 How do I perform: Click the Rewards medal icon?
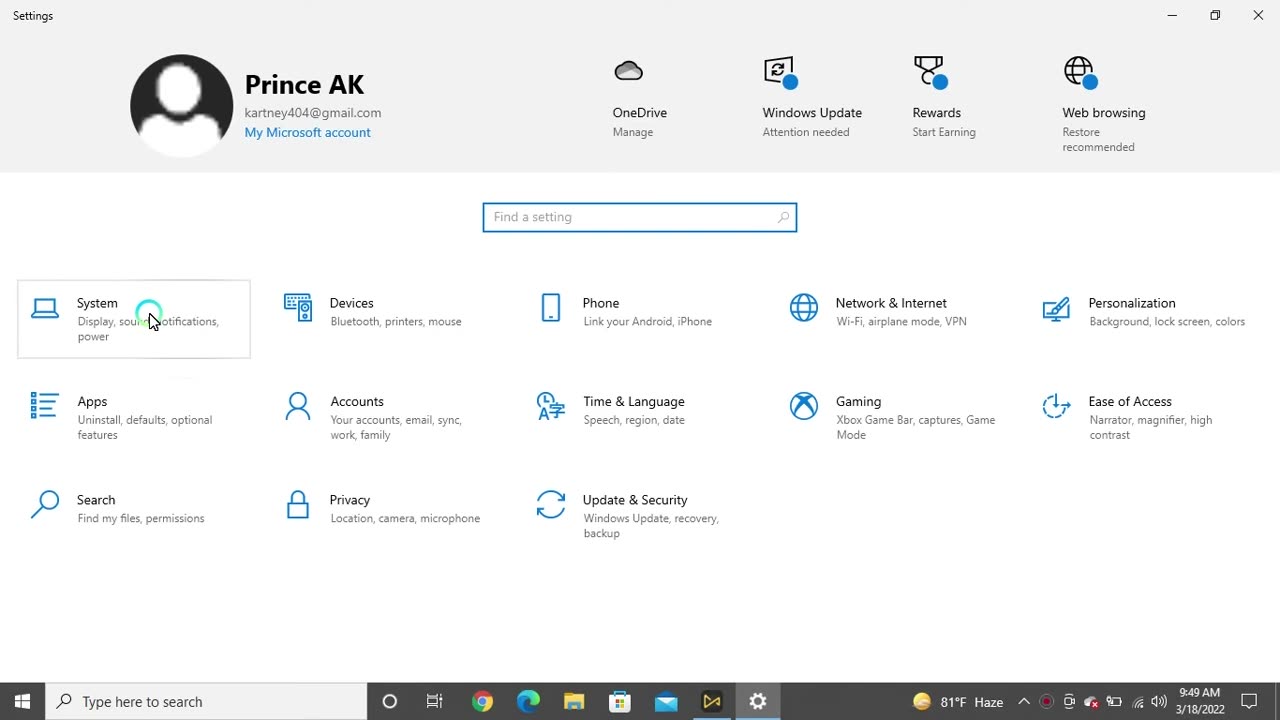click(x=930, y=72)
